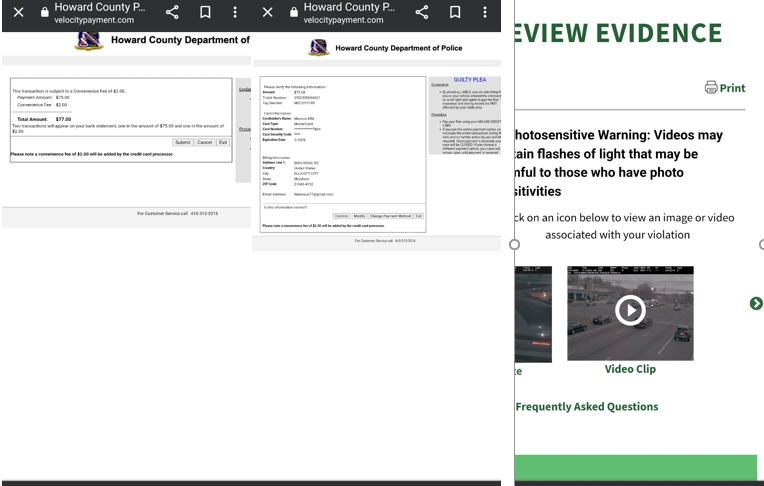Exit from the verification page
Viewport: 764px width, 486px height.
click(419, 216)
